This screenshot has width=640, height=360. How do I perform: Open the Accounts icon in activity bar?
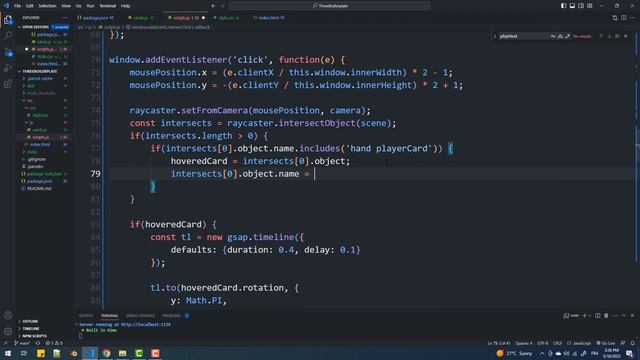click(8, 315)
